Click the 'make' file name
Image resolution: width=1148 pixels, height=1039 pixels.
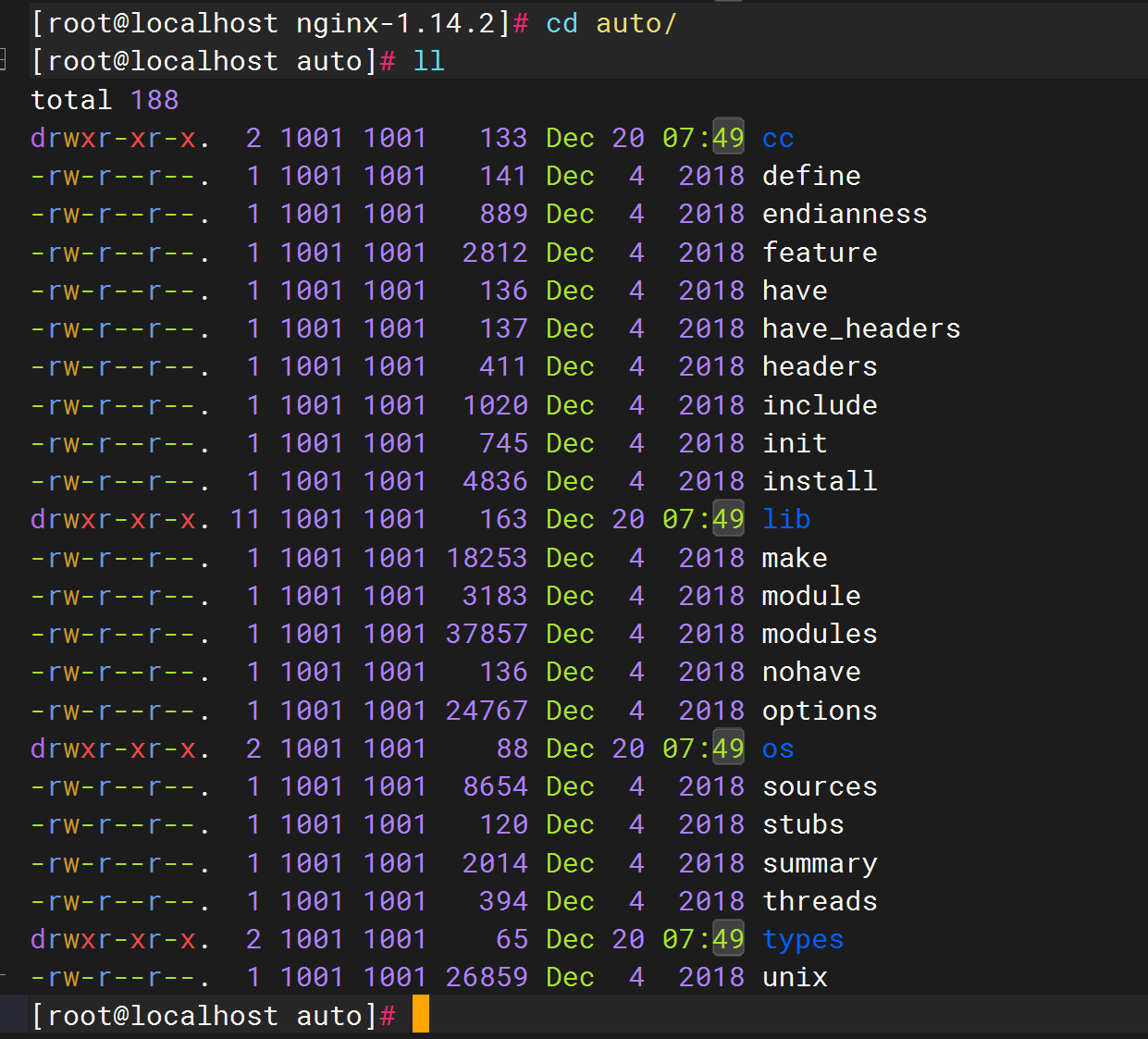pyautogui.click(x=795, y=558)
